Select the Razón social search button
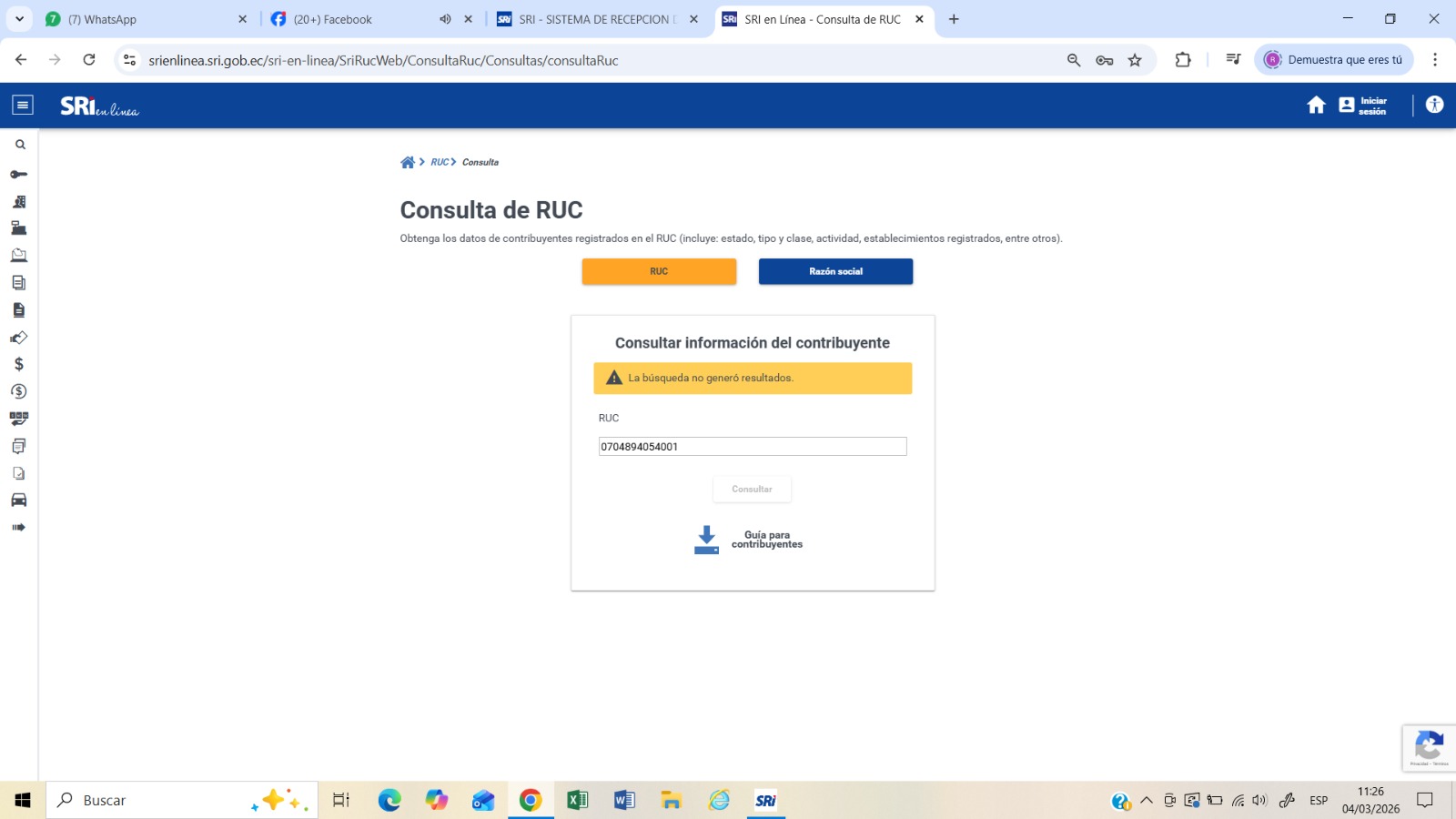Image resolution: width=1456 pixels, height=819 pixels. [x=835, y=271]
